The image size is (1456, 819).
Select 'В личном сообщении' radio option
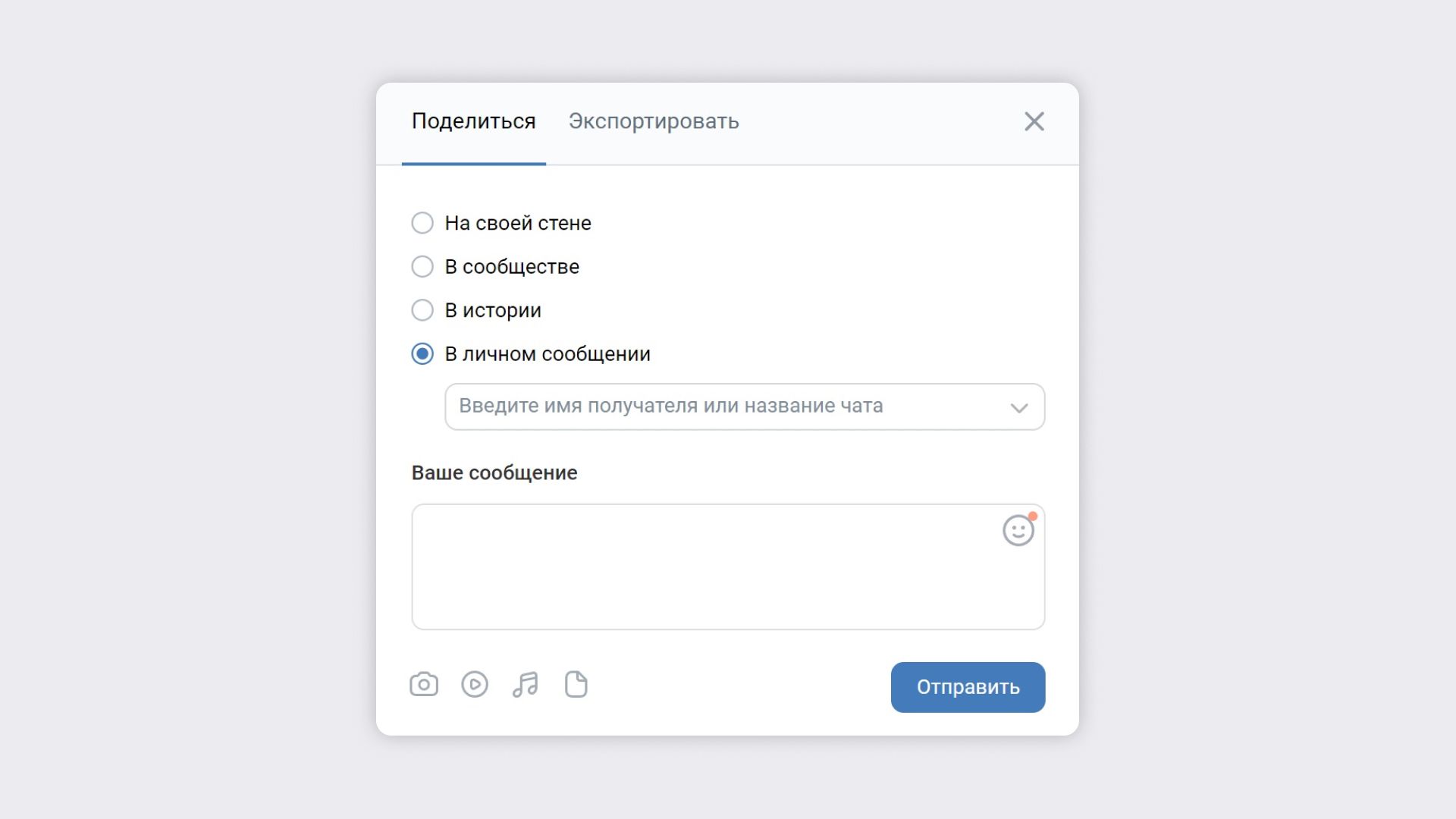point(422,354)
